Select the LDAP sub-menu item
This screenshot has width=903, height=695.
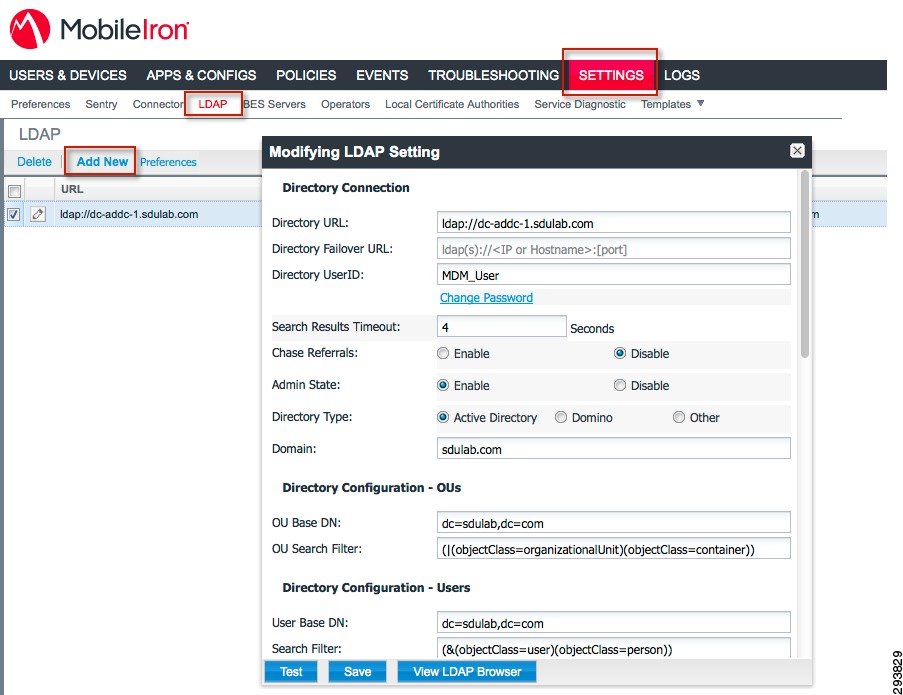pyautogui.click(x=213, y=104)
